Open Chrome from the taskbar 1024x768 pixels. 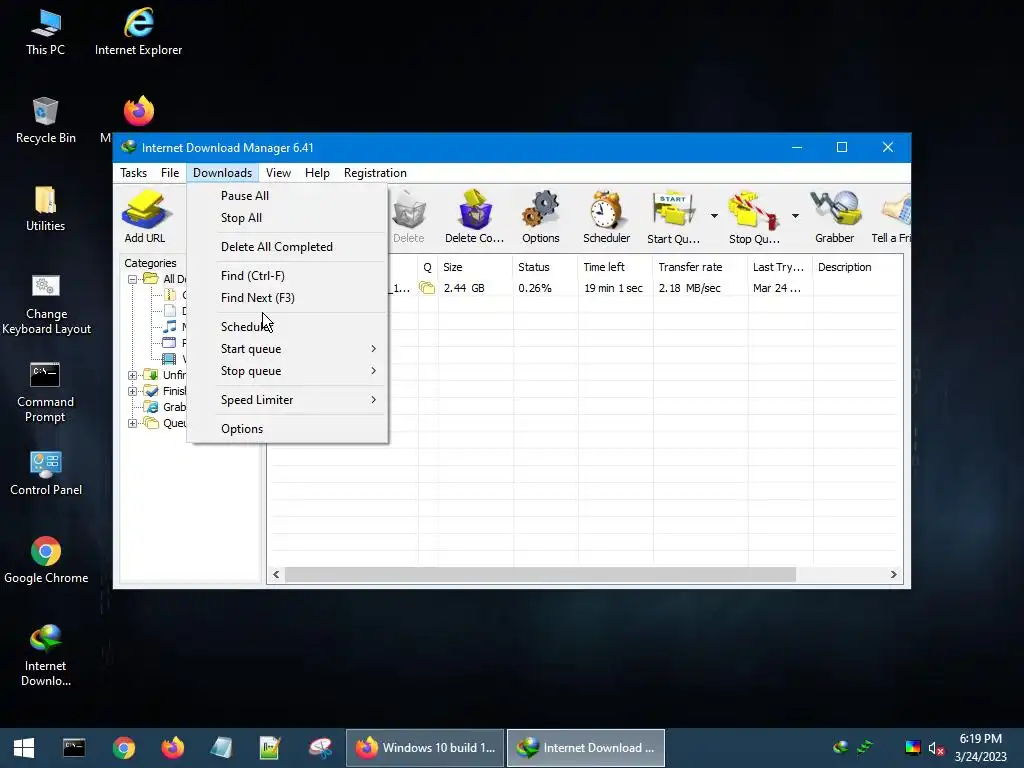123,748
